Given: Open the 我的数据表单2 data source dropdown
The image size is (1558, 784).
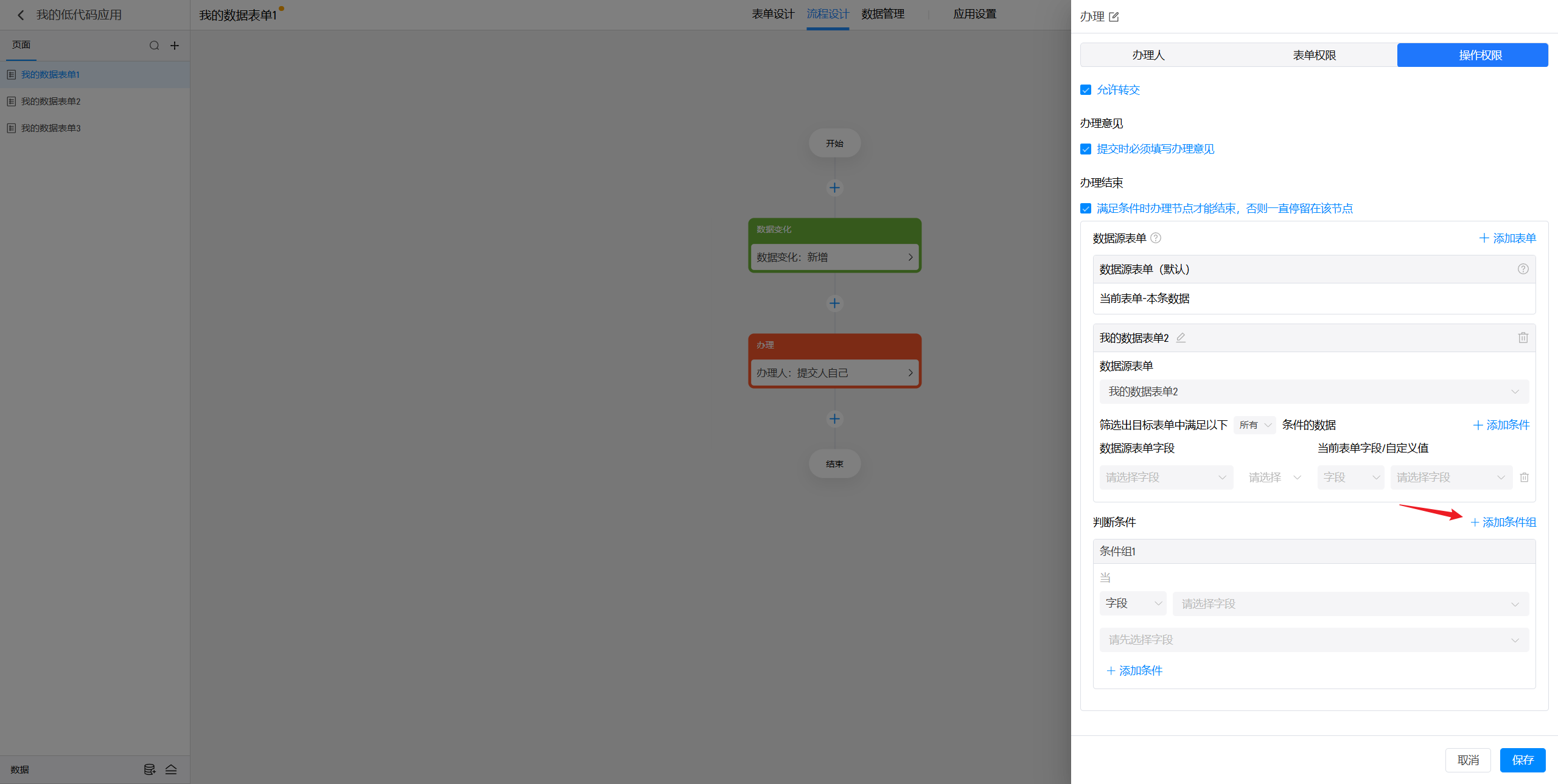Looking at the screenshot, I should (1313, 392).
